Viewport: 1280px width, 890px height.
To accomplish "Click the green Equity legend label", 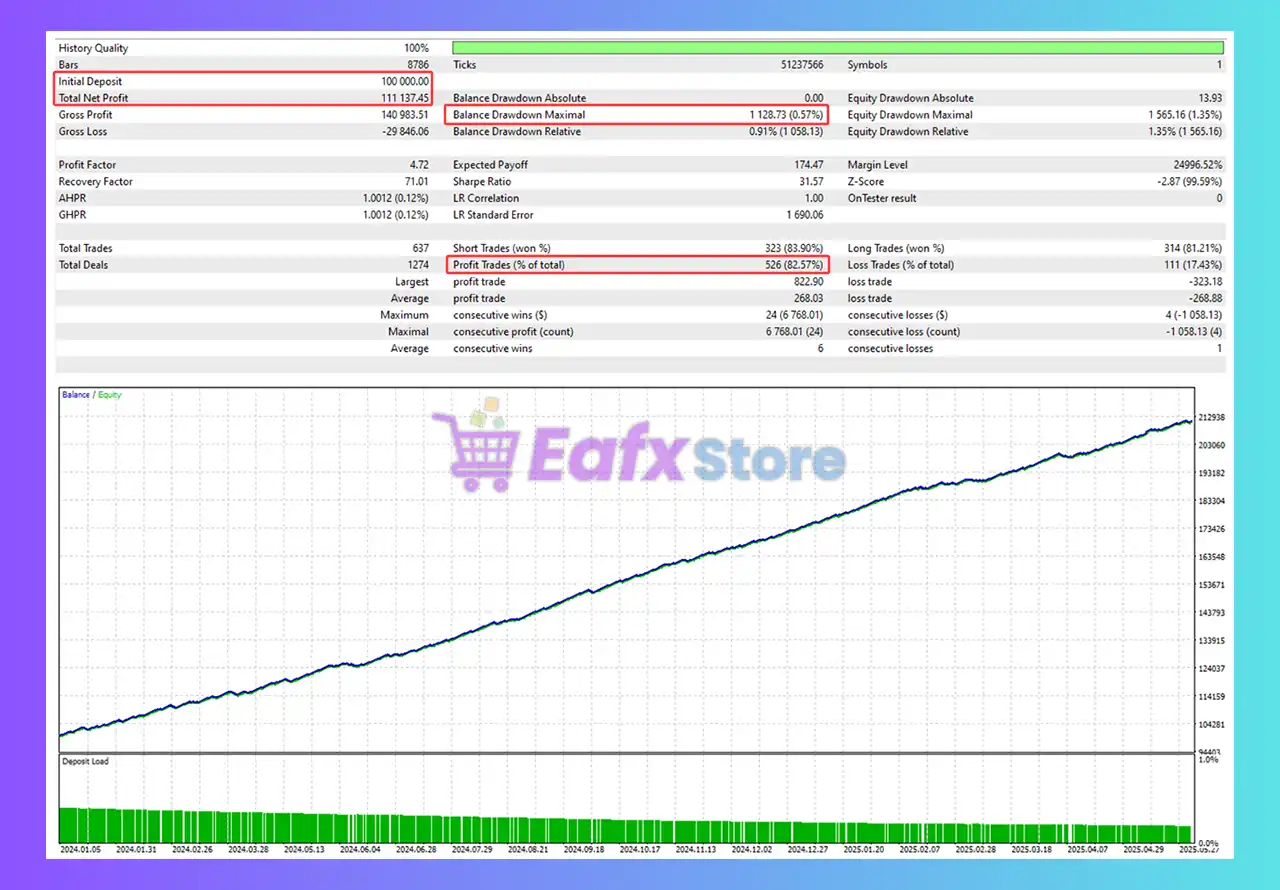I will 109,395.
